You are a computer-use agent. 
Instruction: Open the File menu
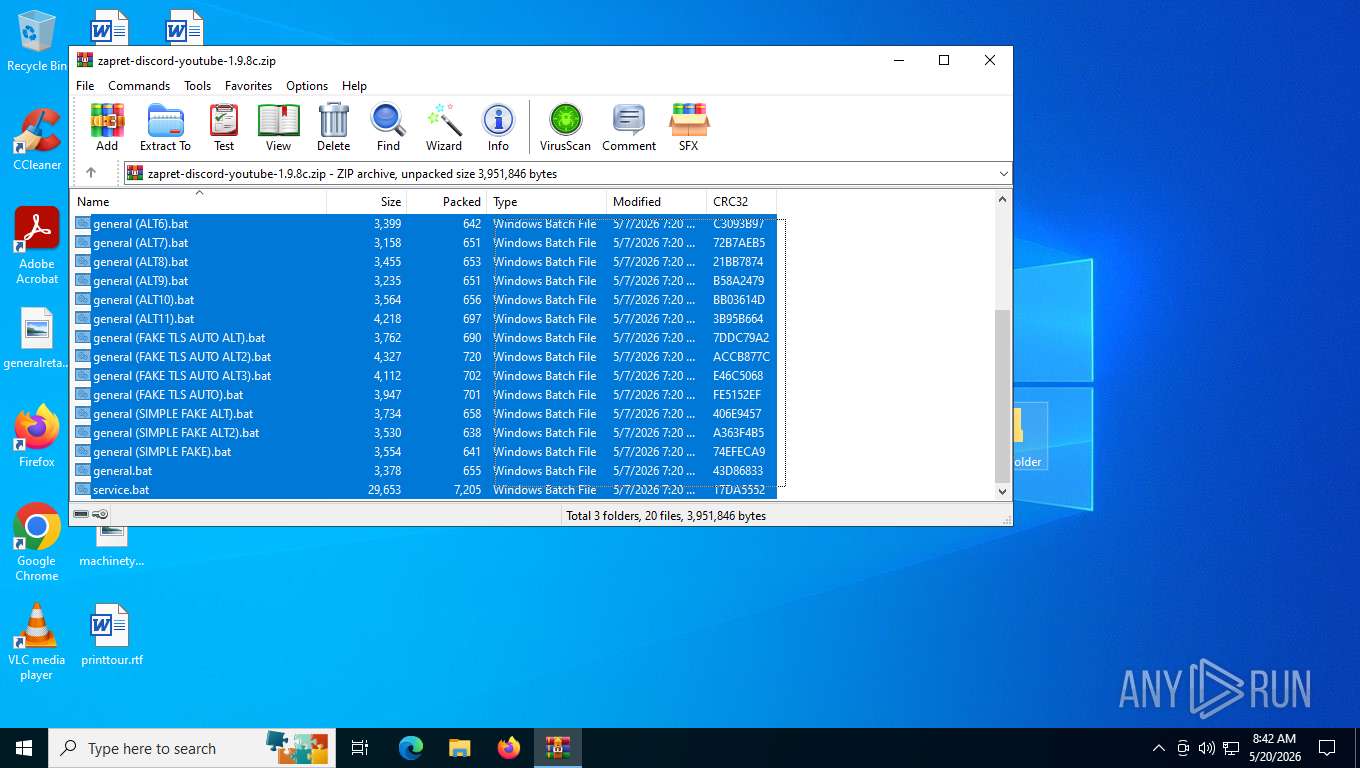85,86
